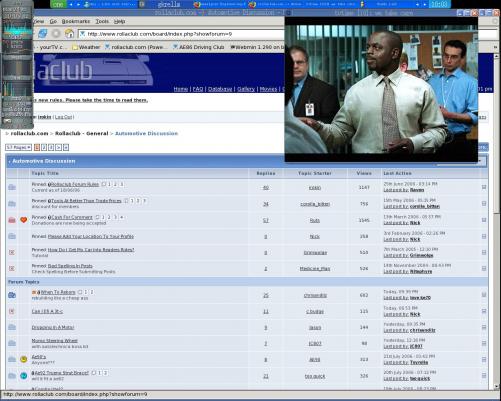Open the 57 Pages jump dropdown

click(19, 147)
